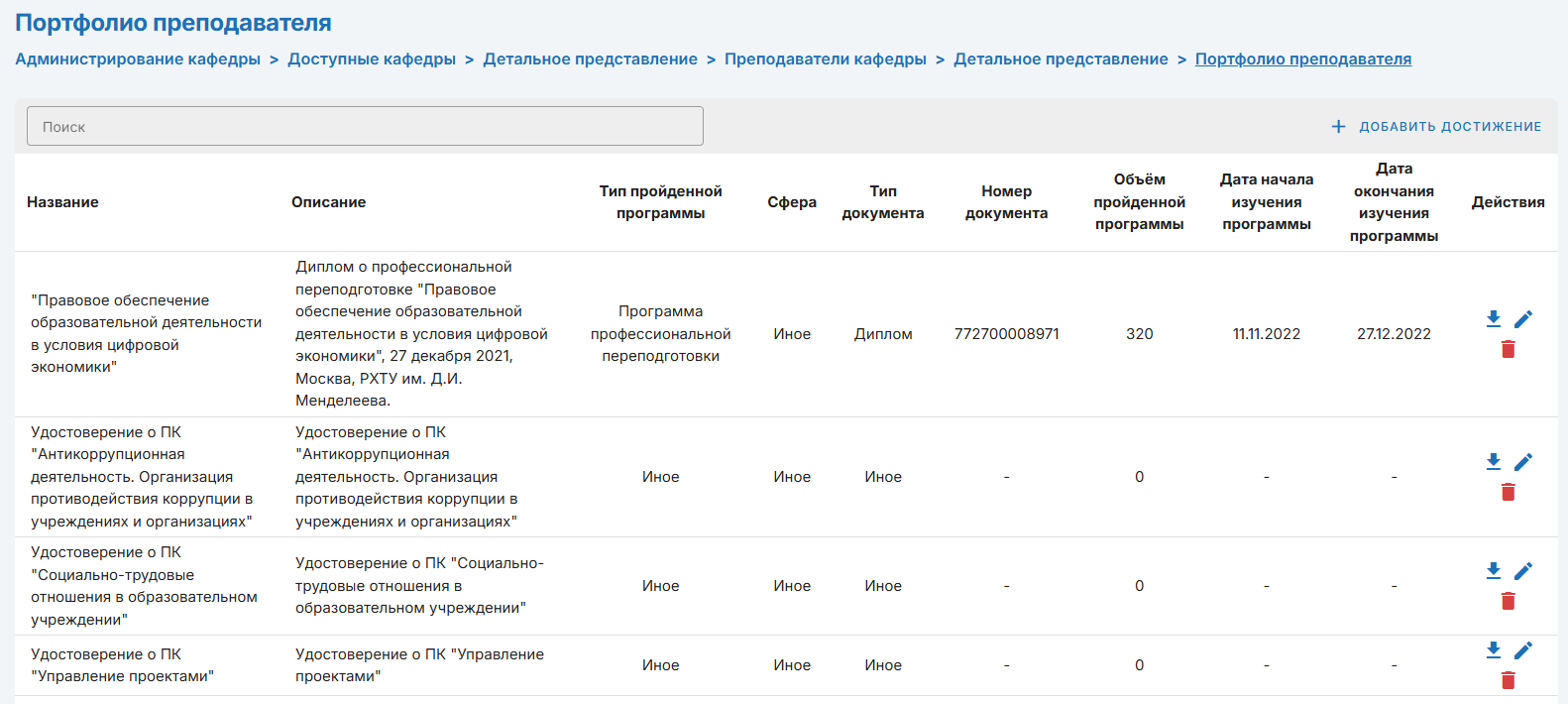Go to Доступные кафедры breadcrumb
This screenshot has width=1568, height=704.
tap(372, 59)
